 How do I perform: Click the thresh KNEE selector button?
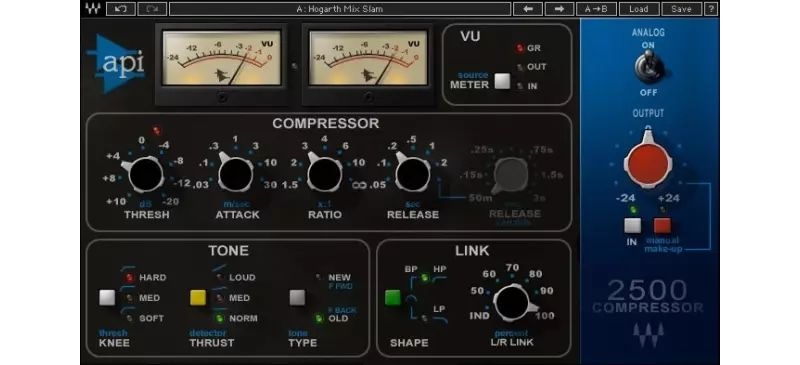coord(107,298)
